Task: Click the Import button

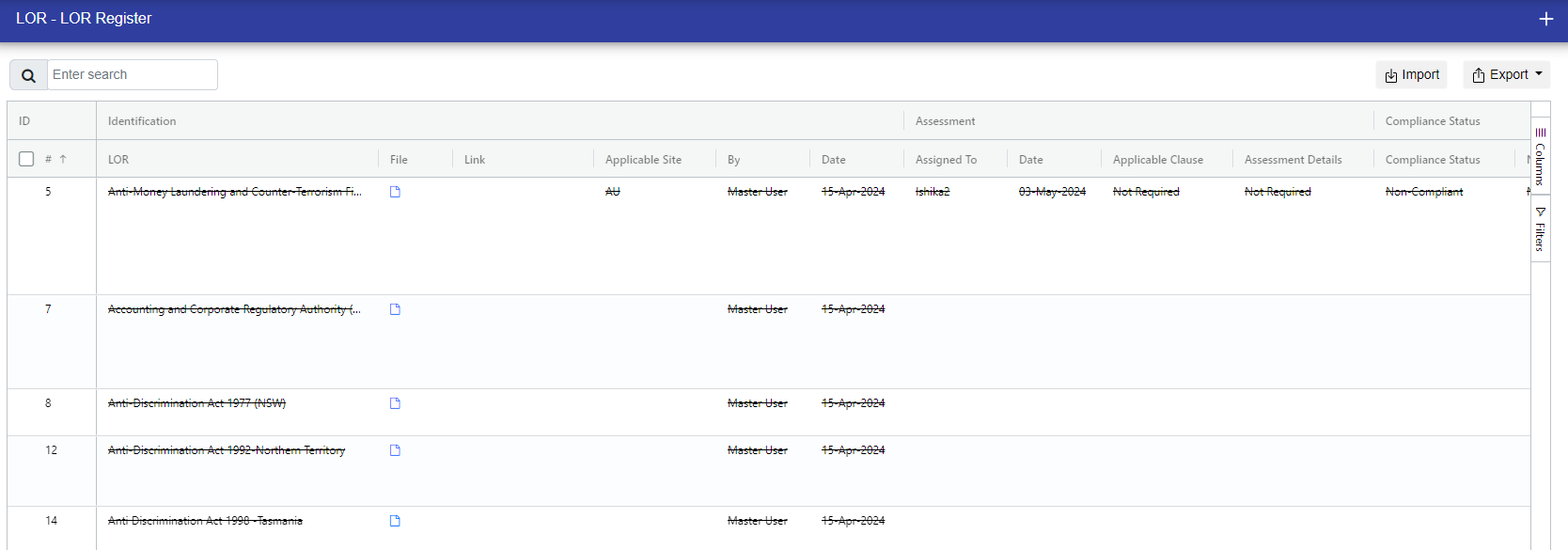Action: pyautogui.click(x=1411, y=75)
